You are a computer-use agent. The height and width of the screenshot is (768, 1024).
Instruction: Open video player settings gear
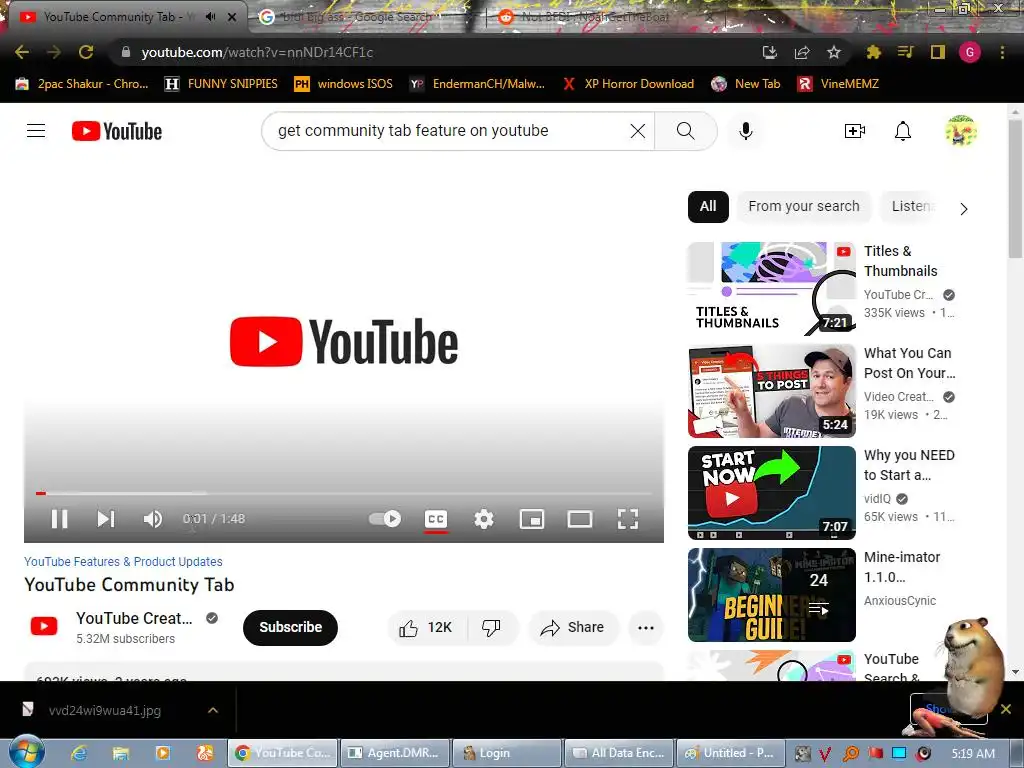click(483, 519)
